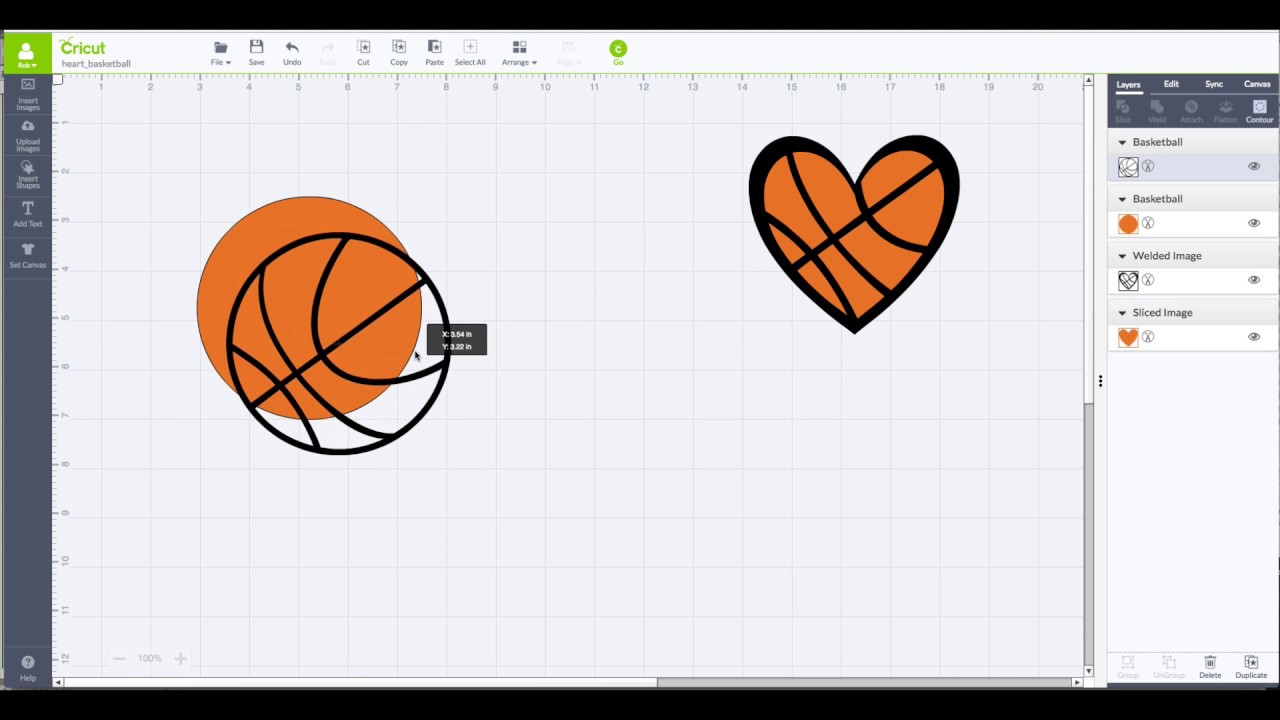Open the Insert Images tool

point(27,93)
